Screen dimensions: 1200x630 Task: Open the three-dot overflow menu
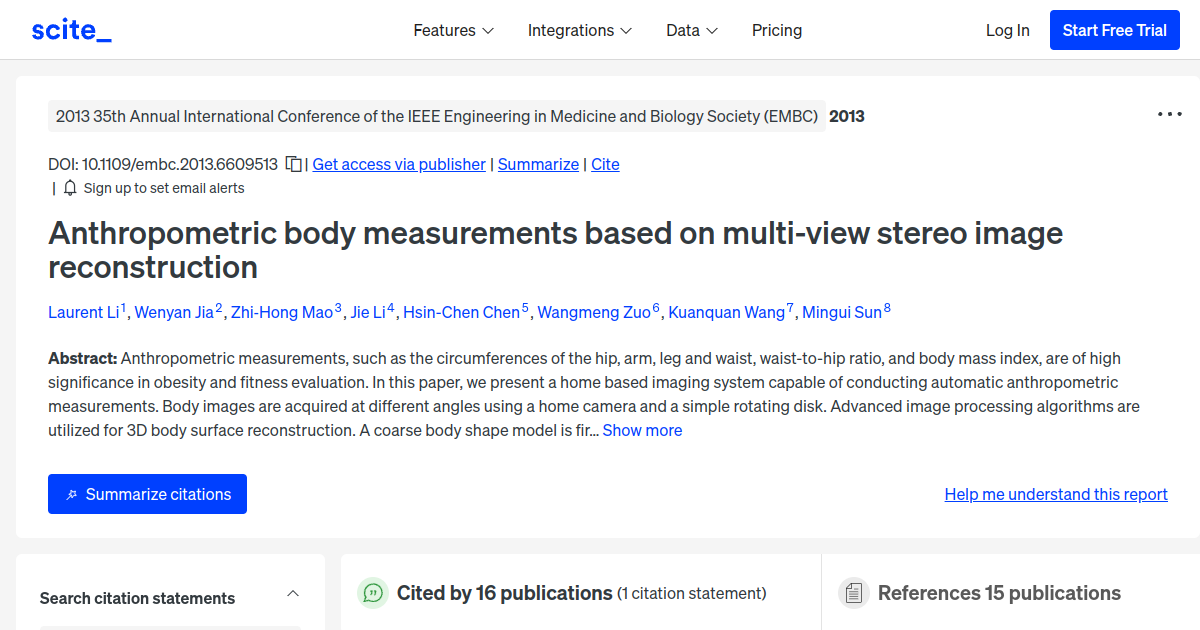(x=1168, y=114)
